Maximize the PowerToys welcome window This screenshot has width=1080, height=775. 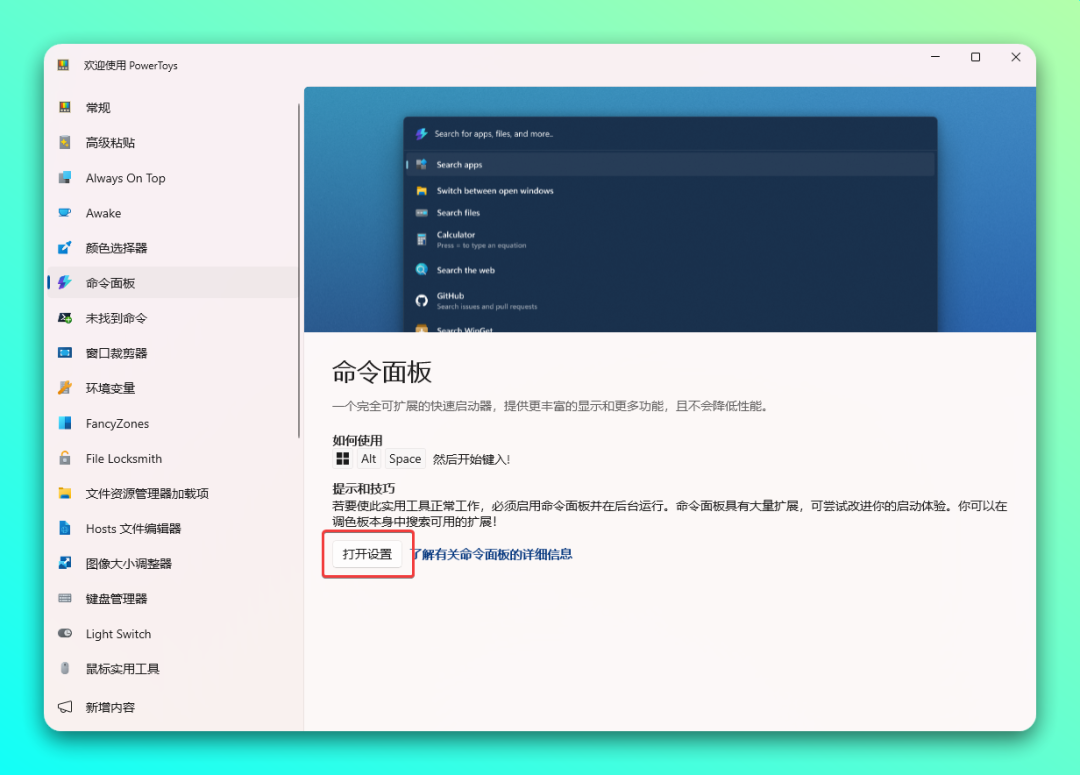click(975, 58)
